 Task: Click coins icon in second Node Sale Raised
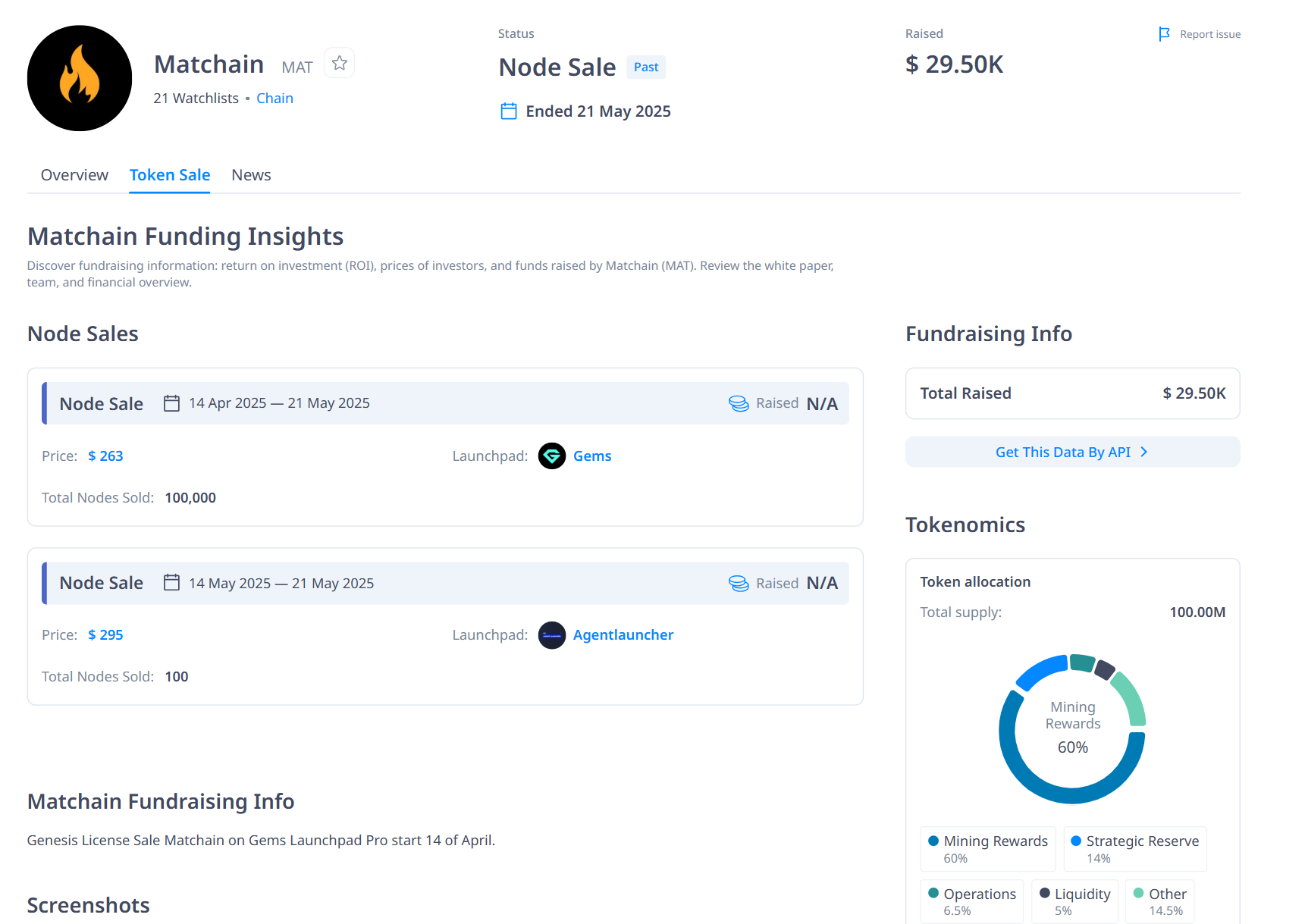click(x=739, y=583)
